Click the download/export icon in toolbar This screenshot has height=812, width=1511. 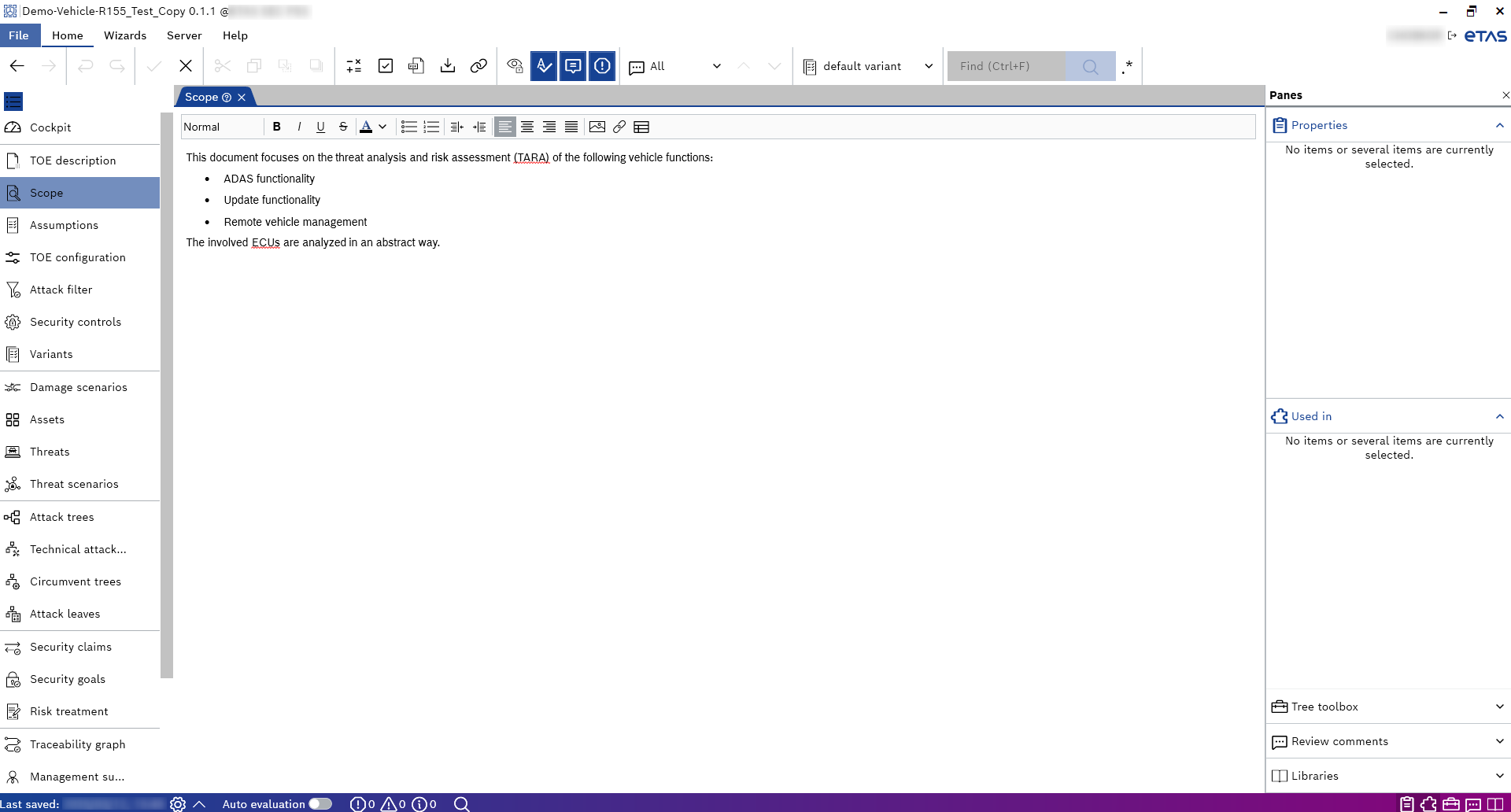448,66
